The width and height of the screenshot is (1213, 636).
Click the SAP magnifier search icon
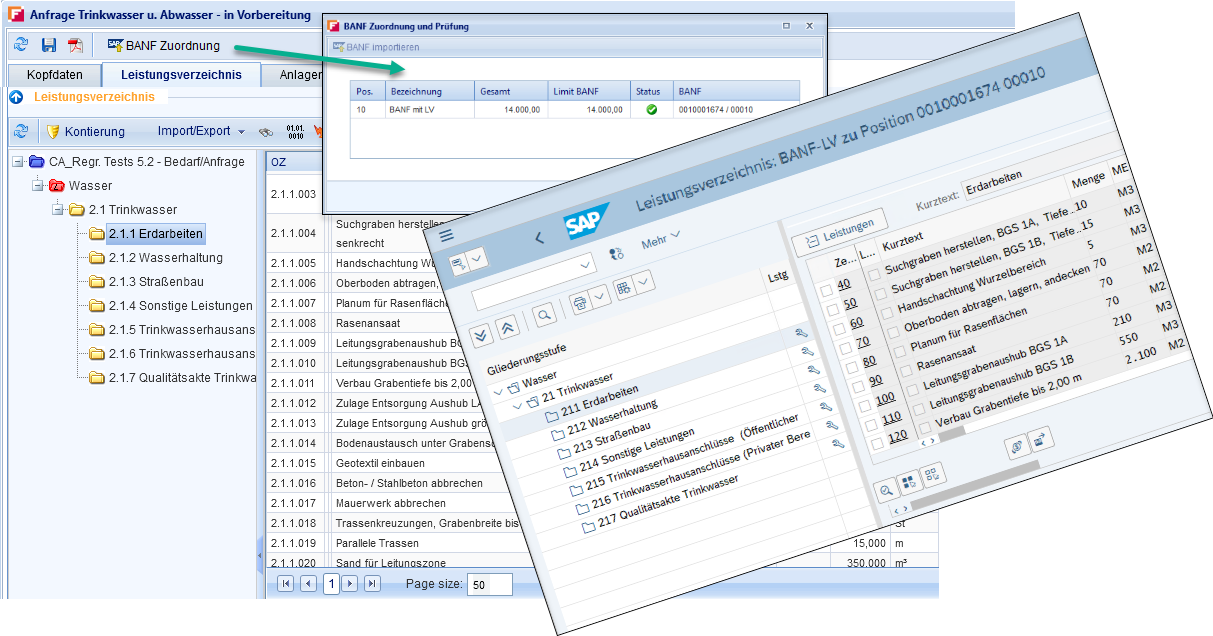544,315
